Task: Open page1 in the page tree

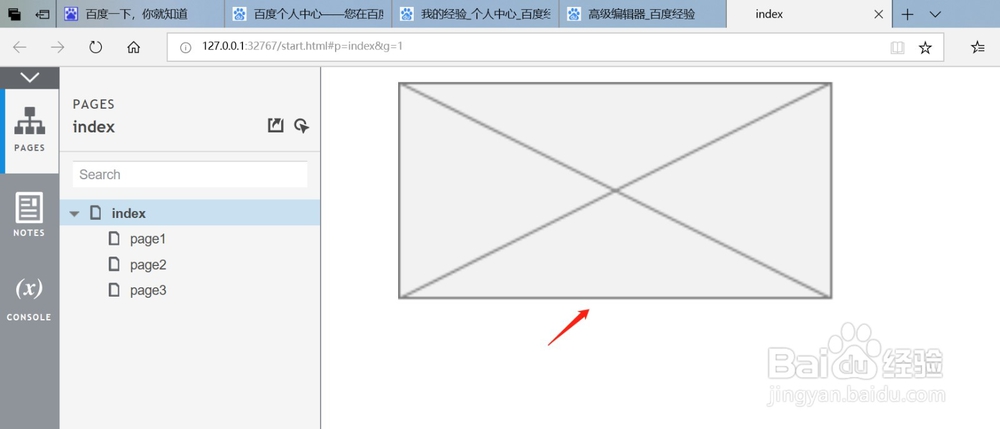Action: (147, 239)
